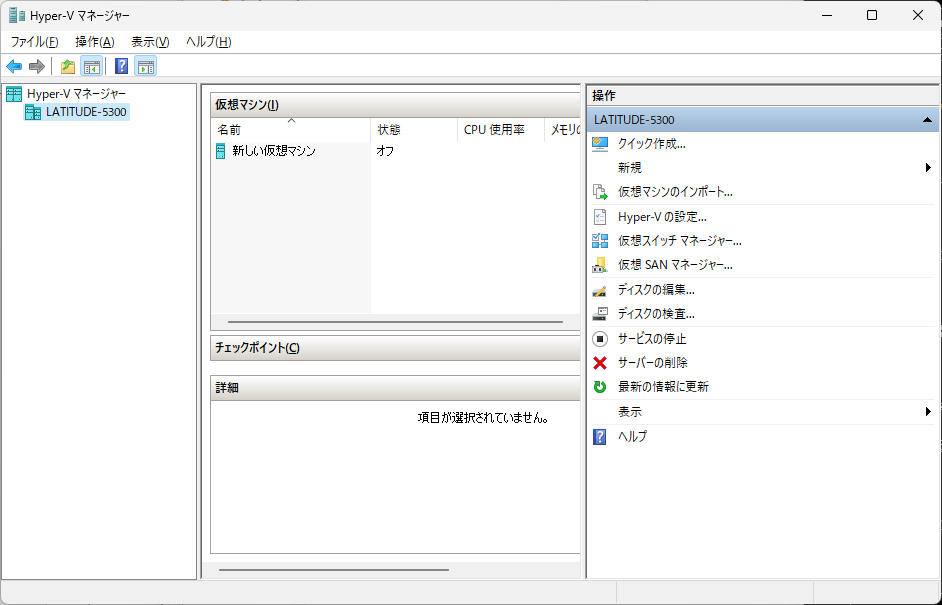Image resolution: width=942 pixels, height=605 pixels.
Task: Select LATITUDE-5300 in the tree
Action: [86, 112]
